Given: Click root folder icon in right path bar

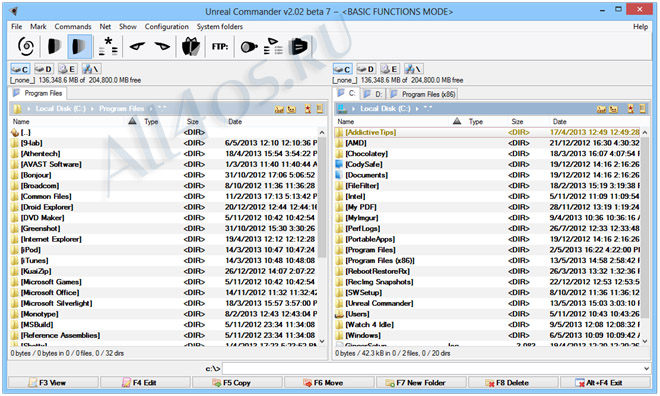Looking at the screenshot, I should tap(601, 109).
